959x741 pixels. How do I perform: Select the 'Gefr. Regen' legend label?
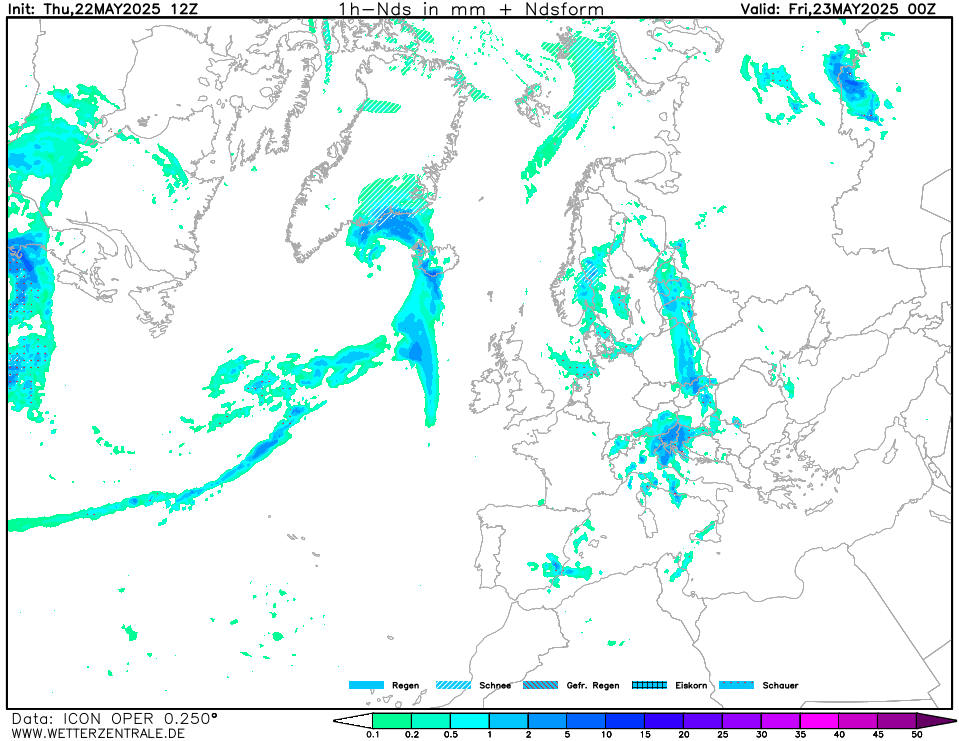pos(593,685)
